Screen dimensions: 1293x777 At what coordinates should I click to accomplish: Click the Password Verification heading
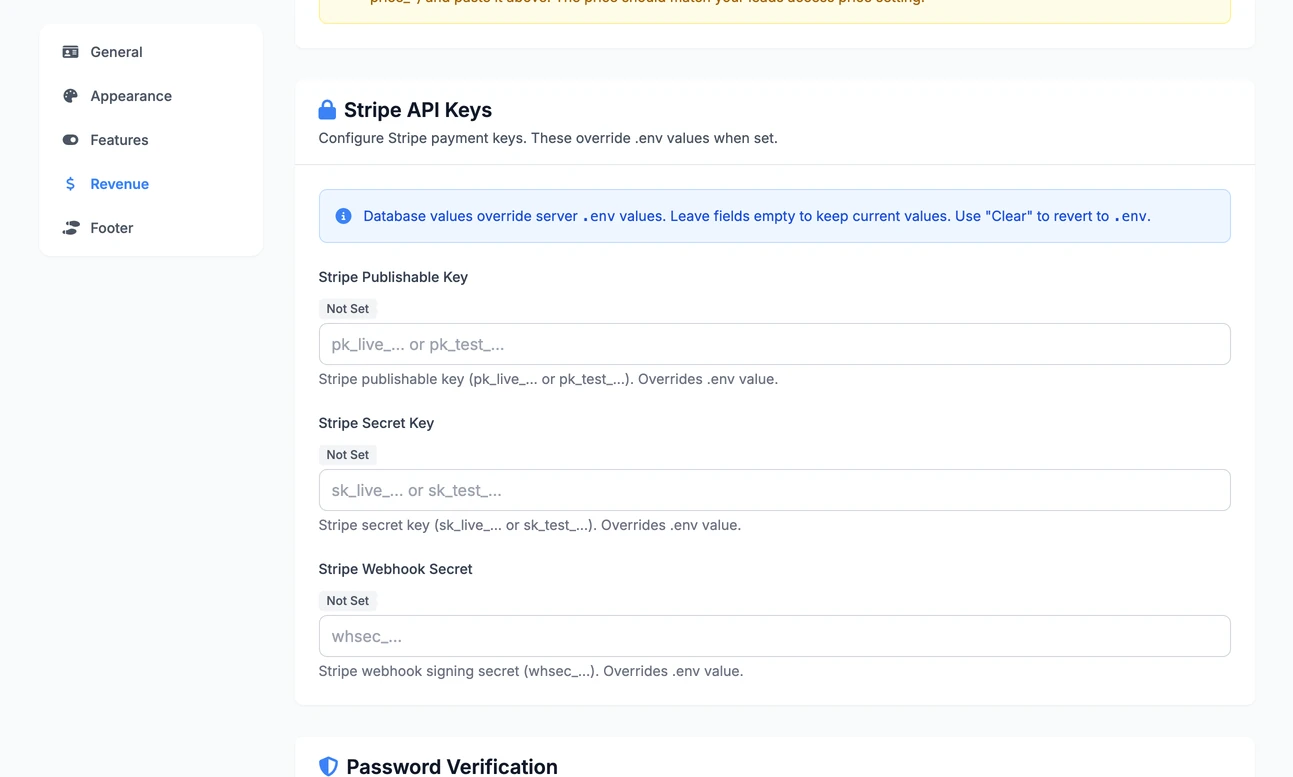click(x=452, y=767)
